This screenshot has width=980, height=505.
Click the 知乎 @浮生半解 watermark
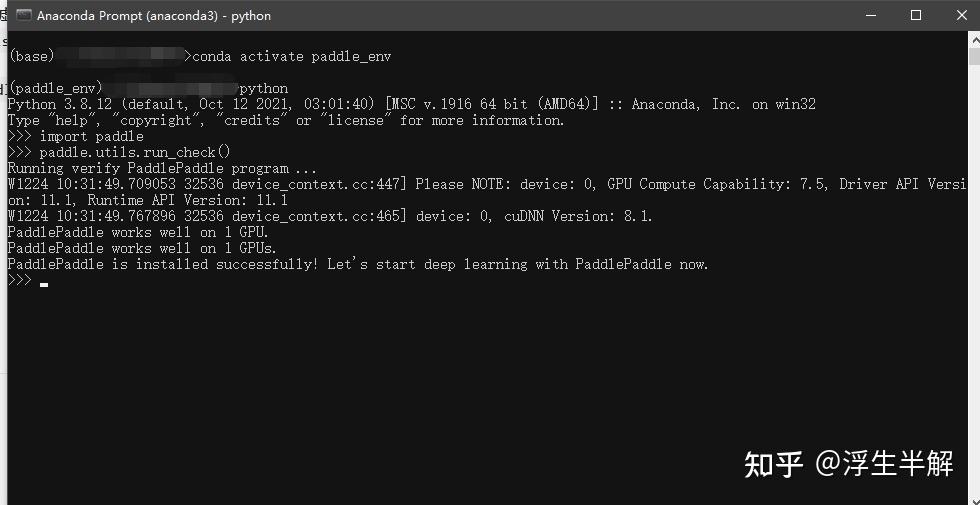(x=849, y=464)
